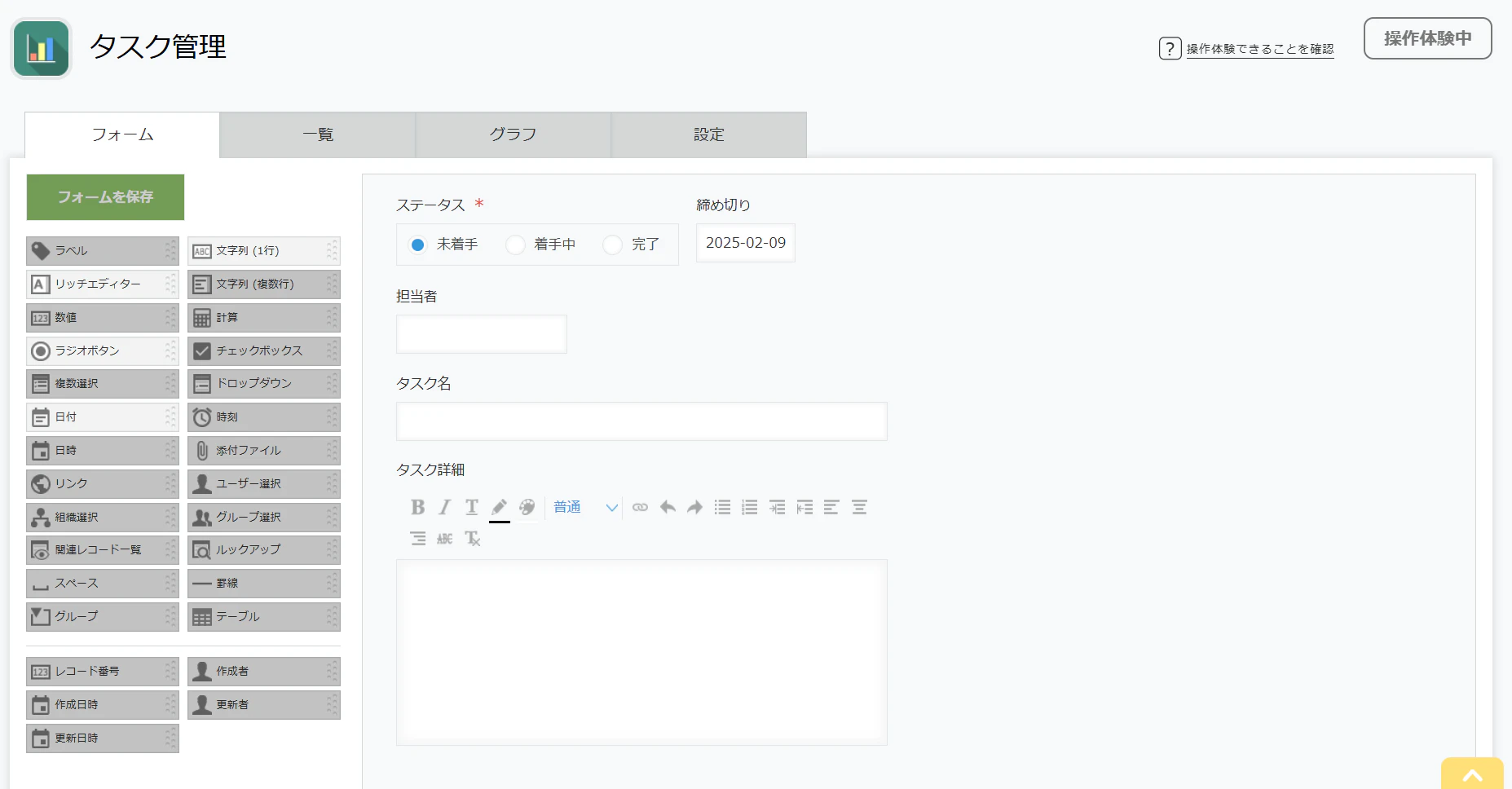Focus the タスク名 text field

point(641,421)
